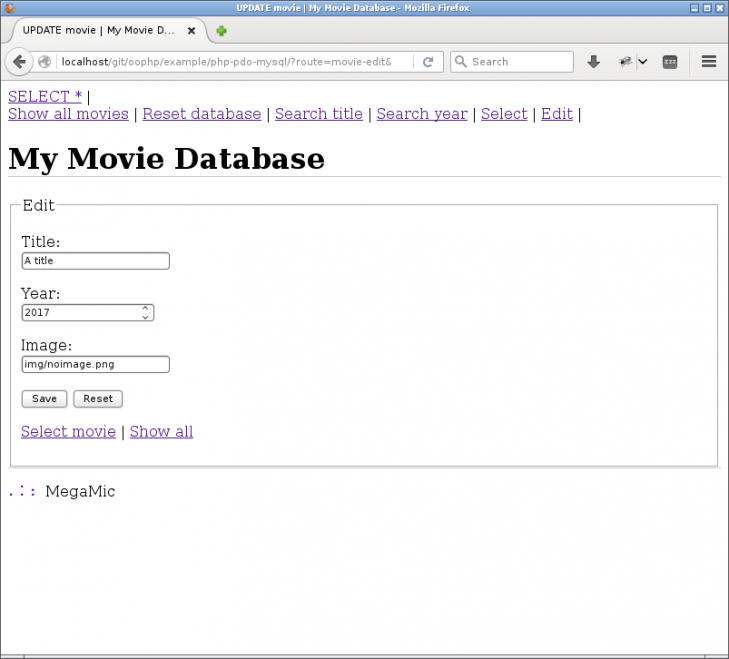Click the Firefox logo in title bar

9,8
